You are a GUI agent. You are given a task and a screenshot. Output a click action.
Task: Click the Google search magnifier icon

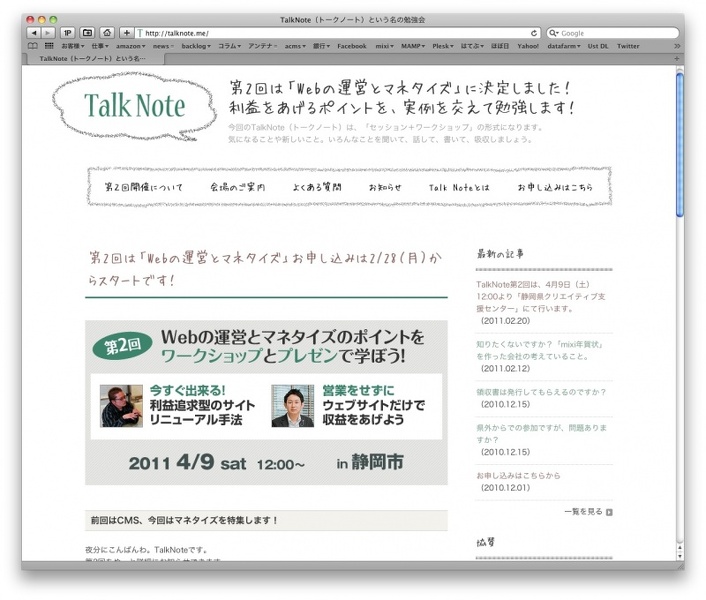pos(553,33)
